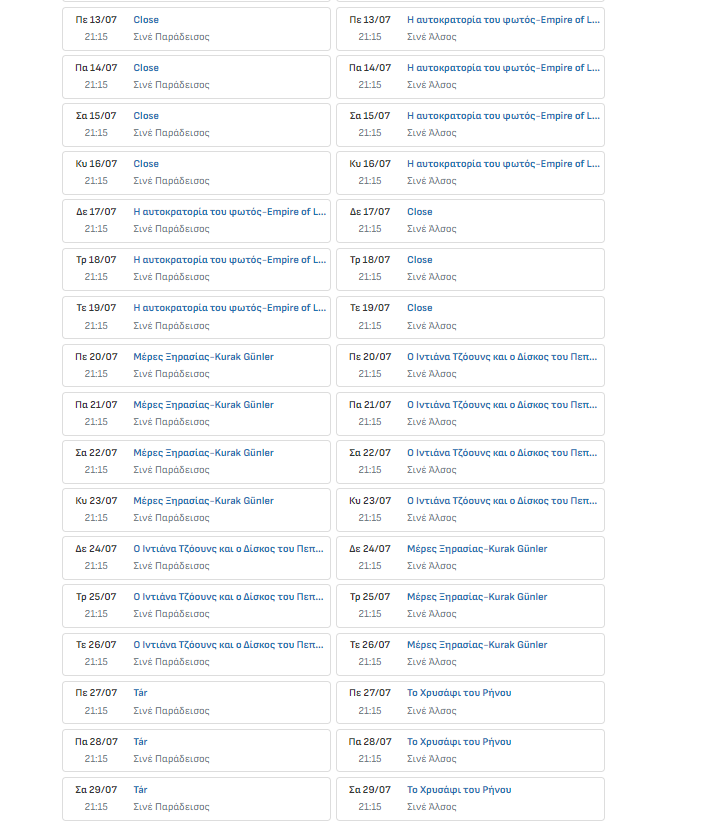
Task: Click Τε 26/07 Indiana Jones at Σινέ Παράδεισος
Action: point(229,645)
